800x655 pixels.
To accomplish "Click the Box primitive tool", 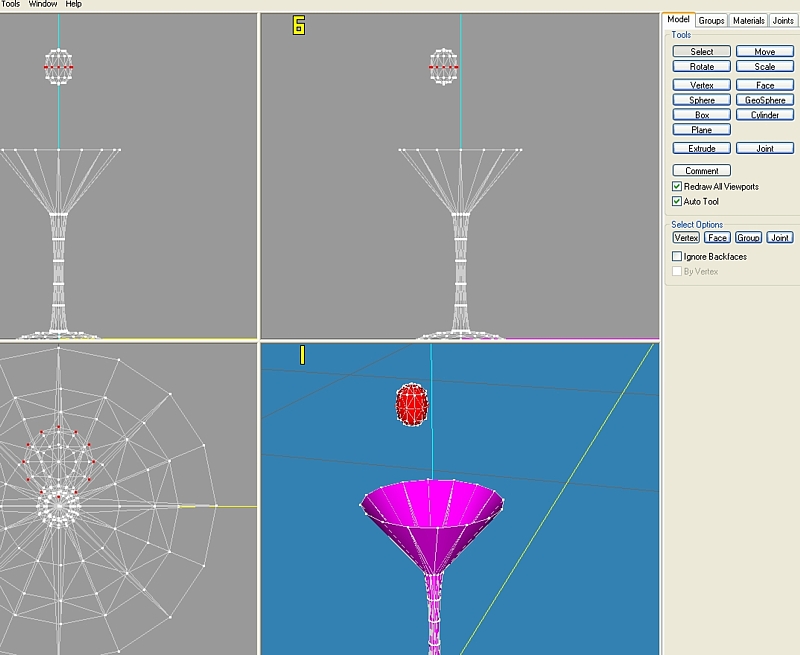I will (702, 115).
